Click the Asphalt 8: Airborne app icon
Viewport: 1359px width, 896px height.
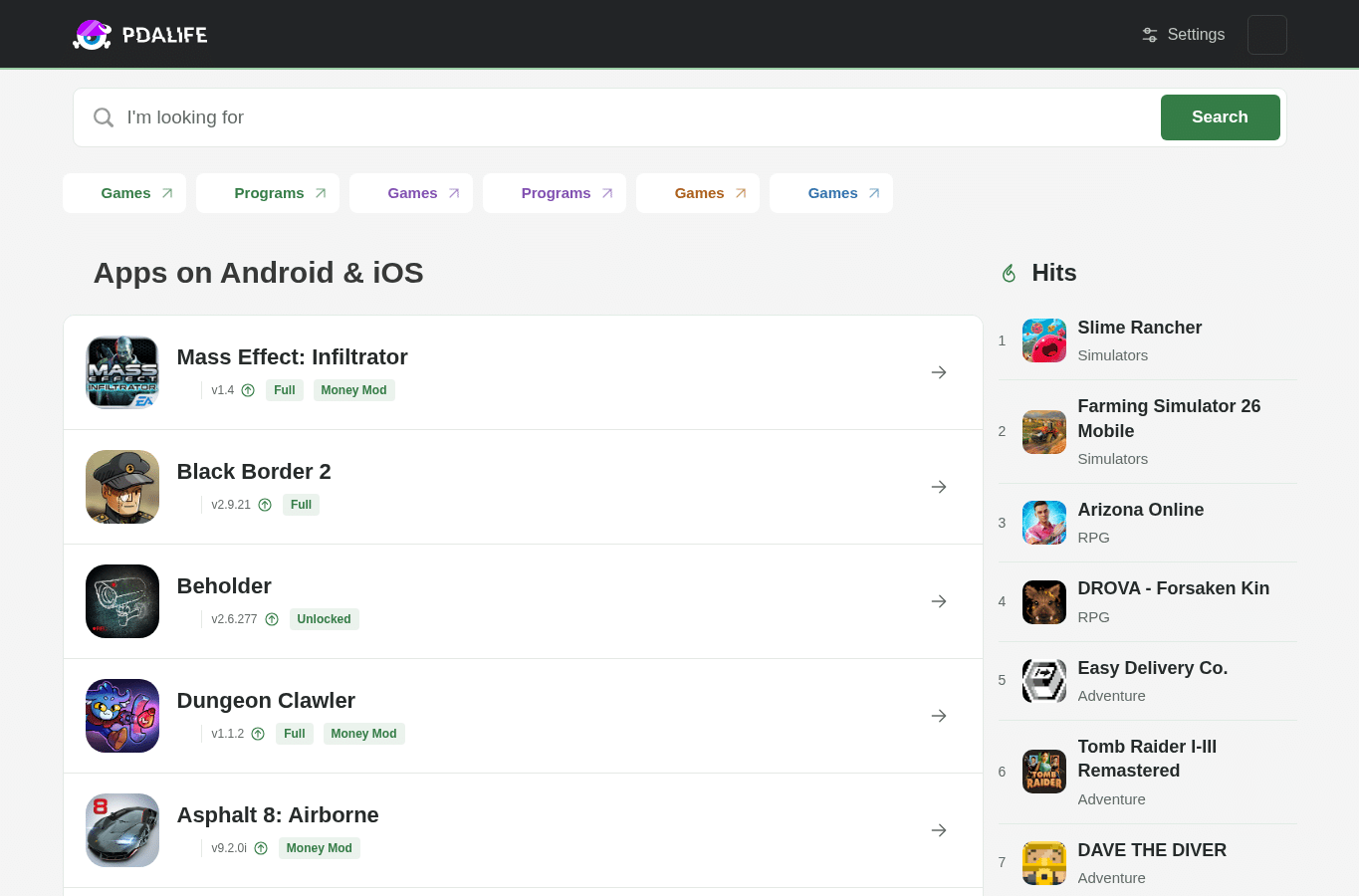tap(122, 830)
